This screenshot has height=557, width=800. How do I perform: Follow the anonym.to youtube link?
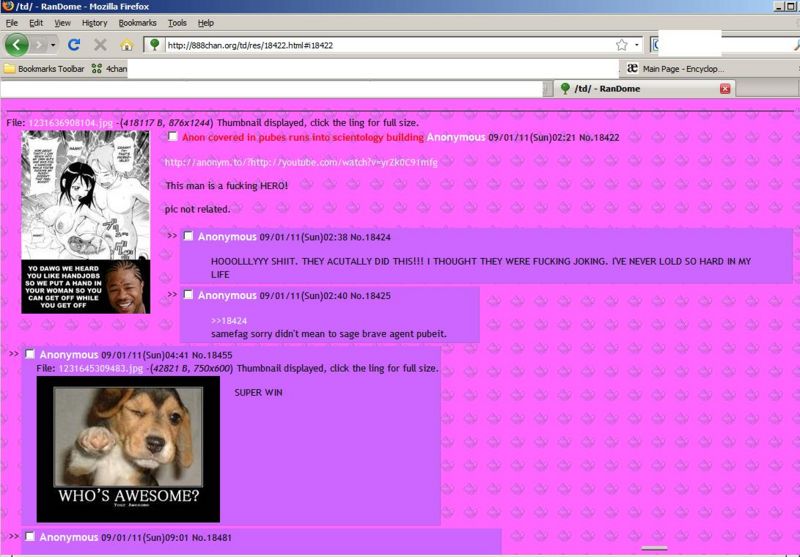301,162
